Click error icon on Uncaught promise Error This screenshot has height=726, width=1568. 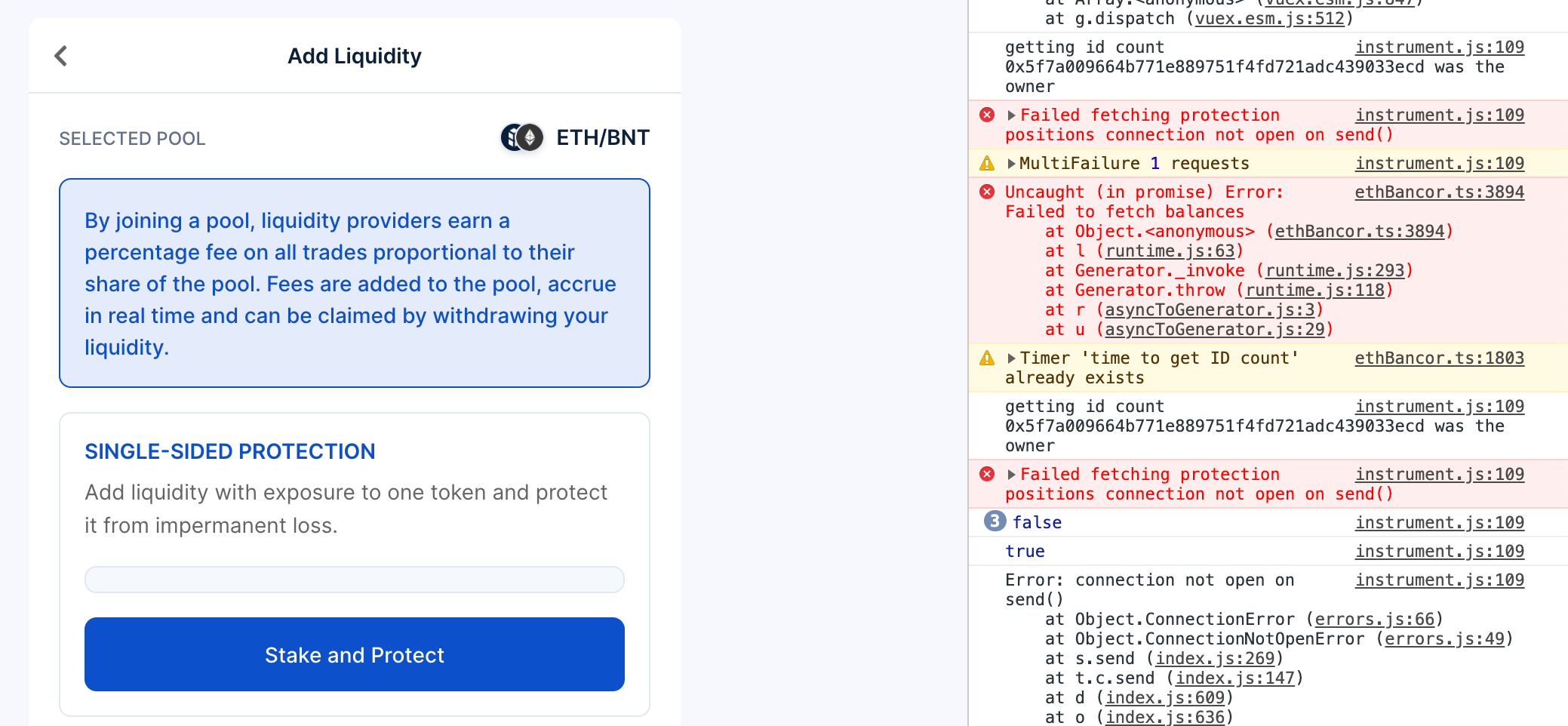pos(988,191)
